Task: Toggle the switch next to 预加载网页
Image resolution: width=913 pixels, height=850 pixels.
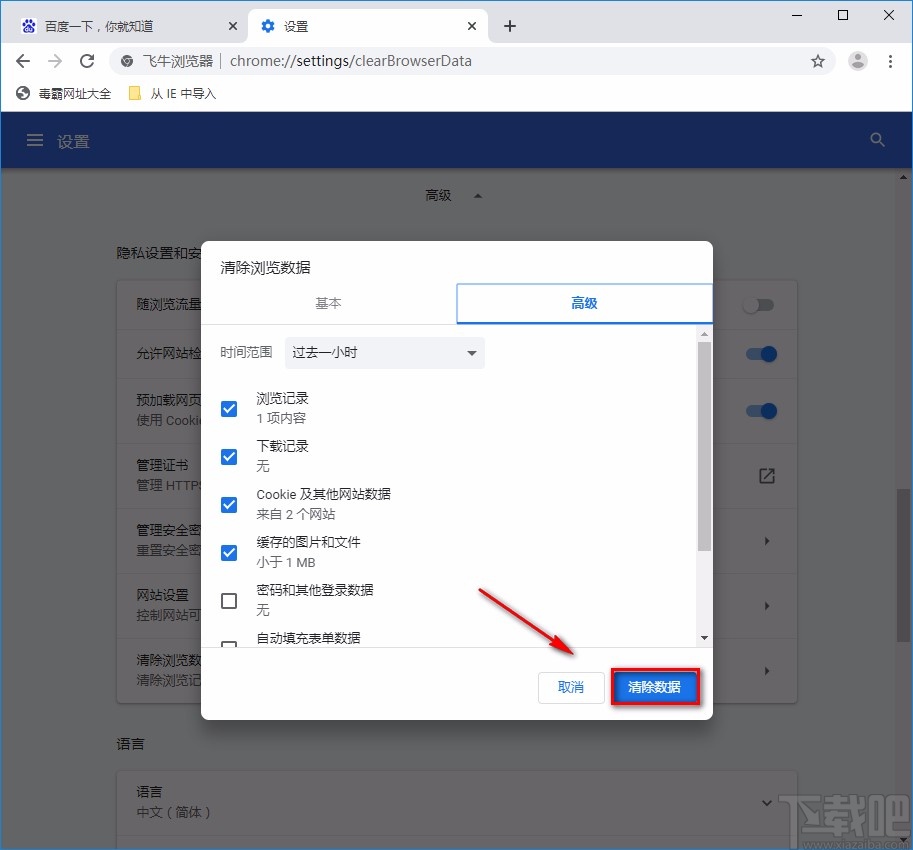Action: click(761, 410)
